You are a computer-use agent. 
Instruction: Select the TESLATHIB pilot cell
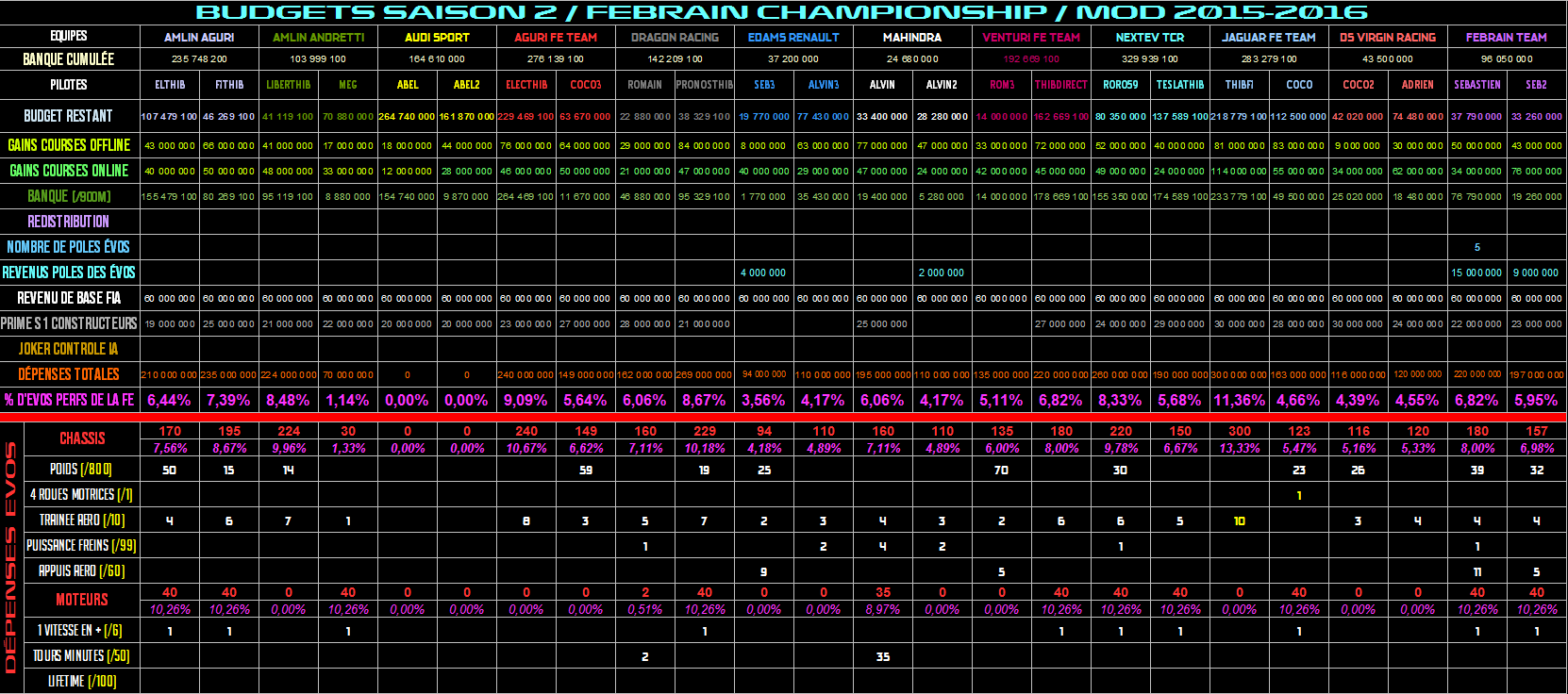pyautogui.click(x=1179, y=85)
